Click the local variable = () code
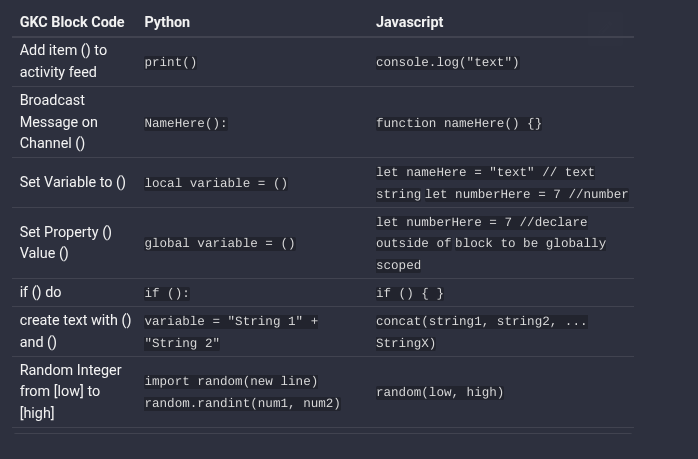Screen dimensions: 698x459 (x=216, y=183)
